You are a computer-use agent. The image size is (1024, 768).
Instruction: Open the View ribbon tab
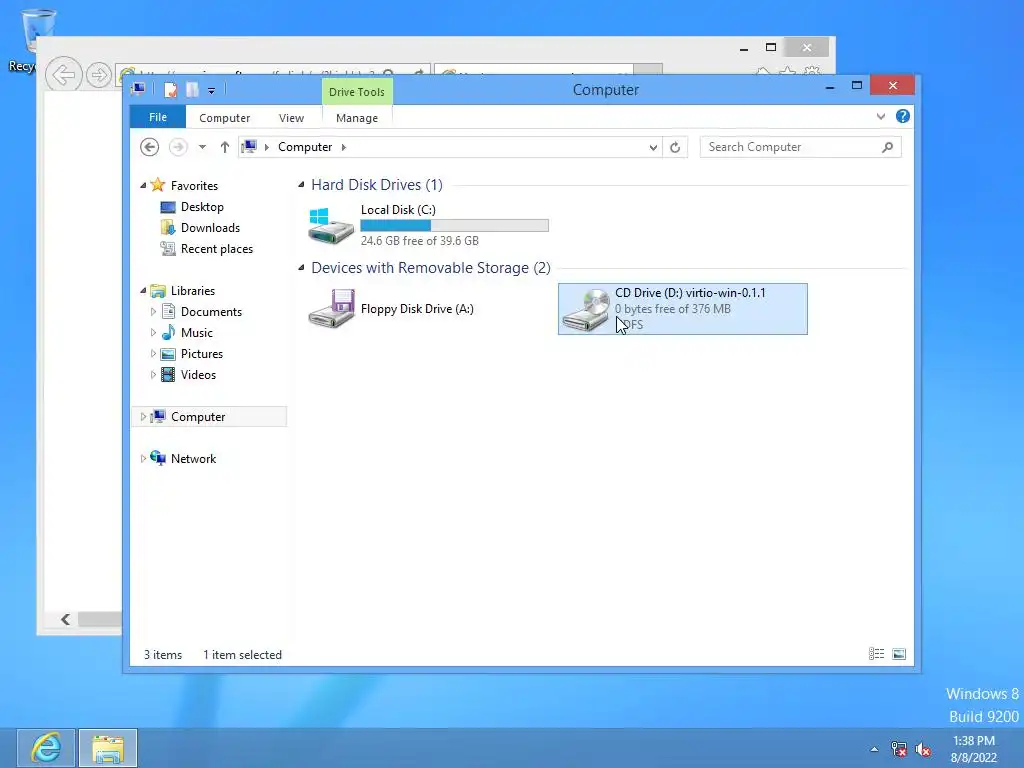[291, 118]
